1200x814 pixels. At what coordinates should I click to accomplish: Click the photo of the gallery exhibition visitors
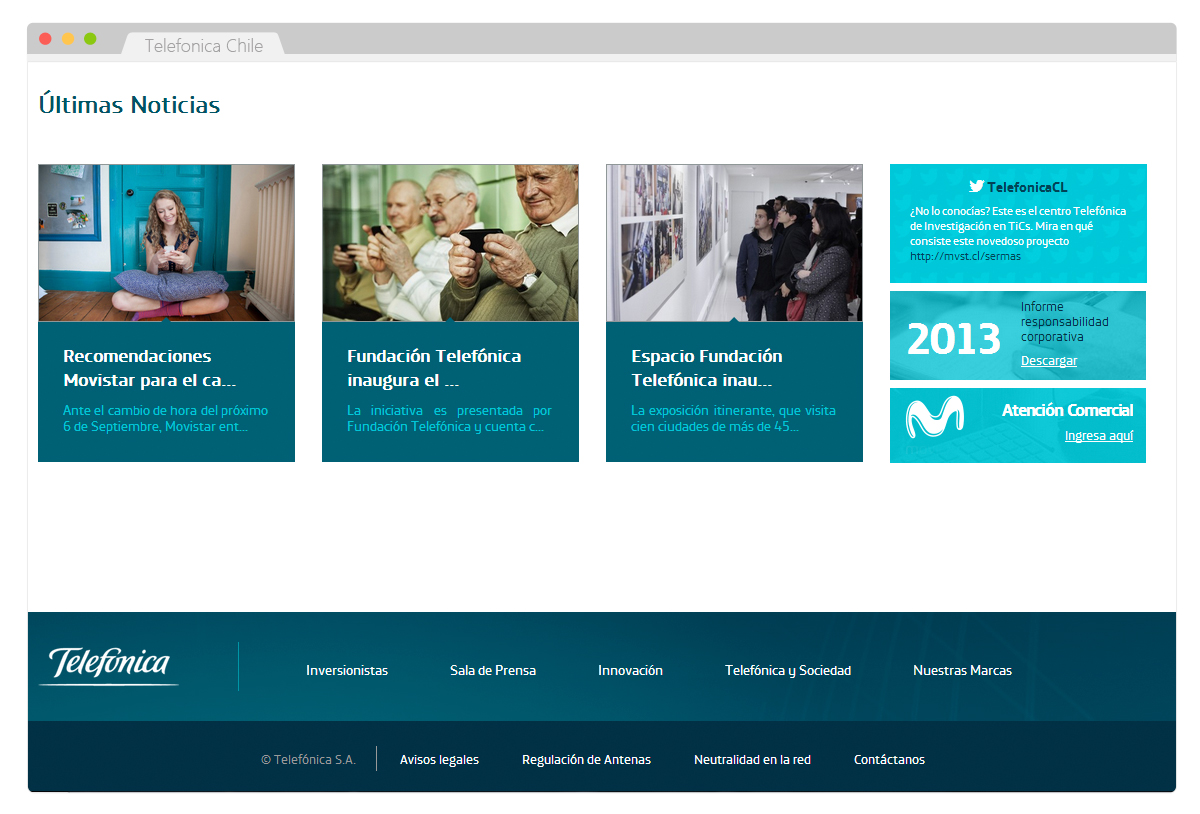734,243
